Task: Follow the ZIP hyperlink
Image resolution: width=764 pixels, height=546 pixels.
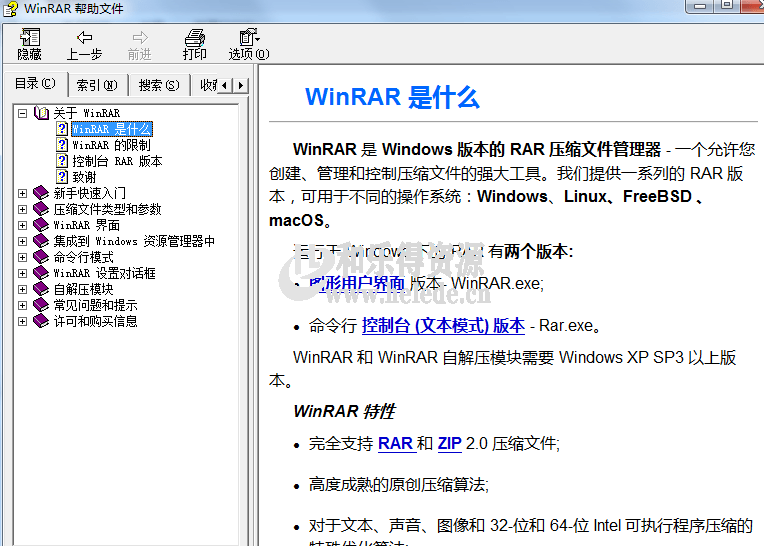Action: click(x=449, y=443)
